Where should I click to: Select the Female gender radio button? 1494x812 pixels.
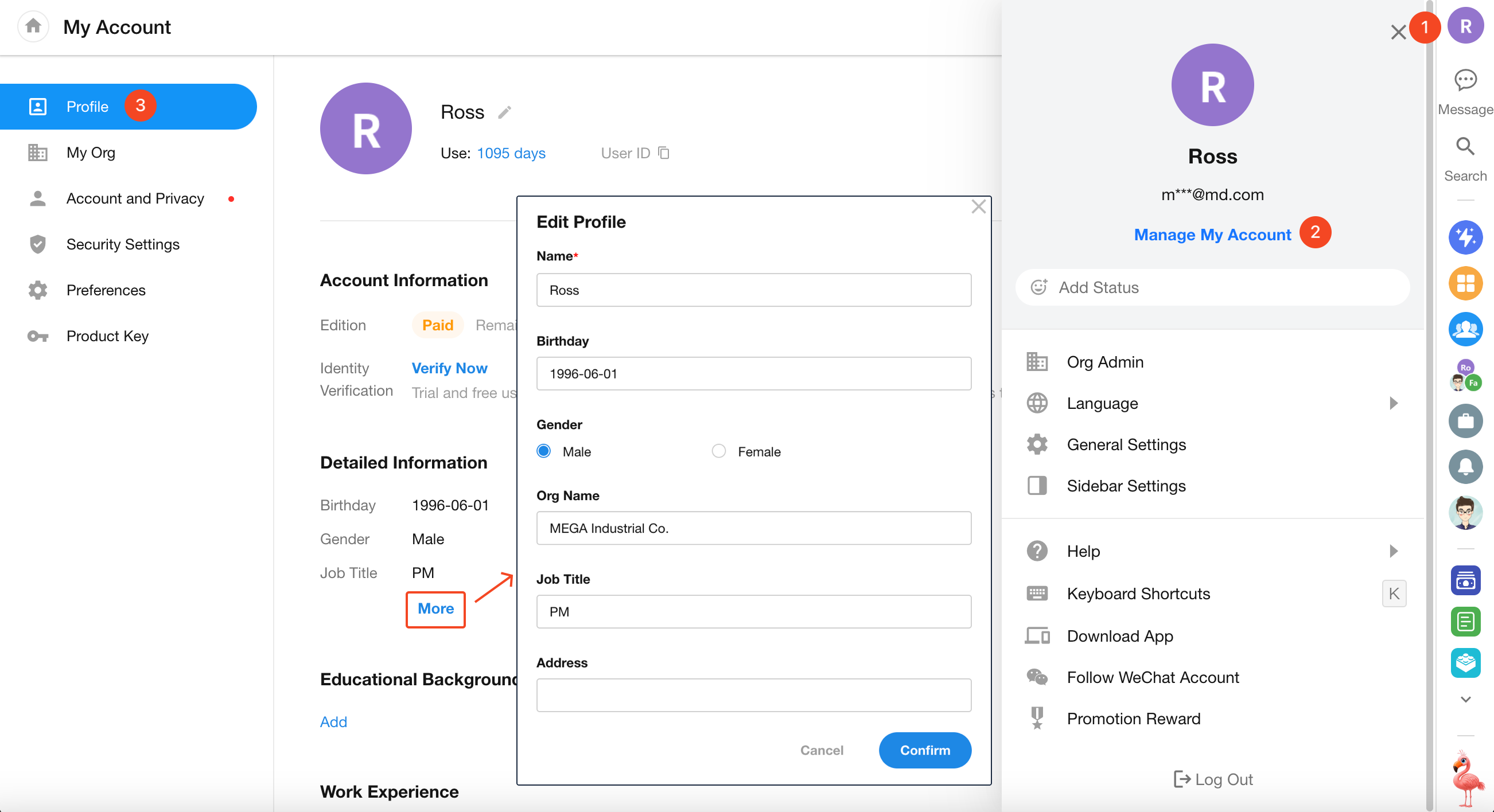(x=718, y=451)
